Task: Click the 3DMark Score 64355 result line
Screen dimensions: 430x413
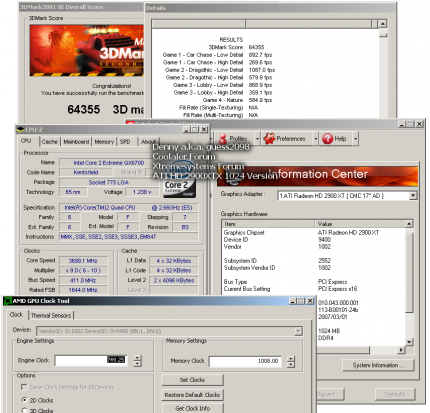Action: point(236,47)
